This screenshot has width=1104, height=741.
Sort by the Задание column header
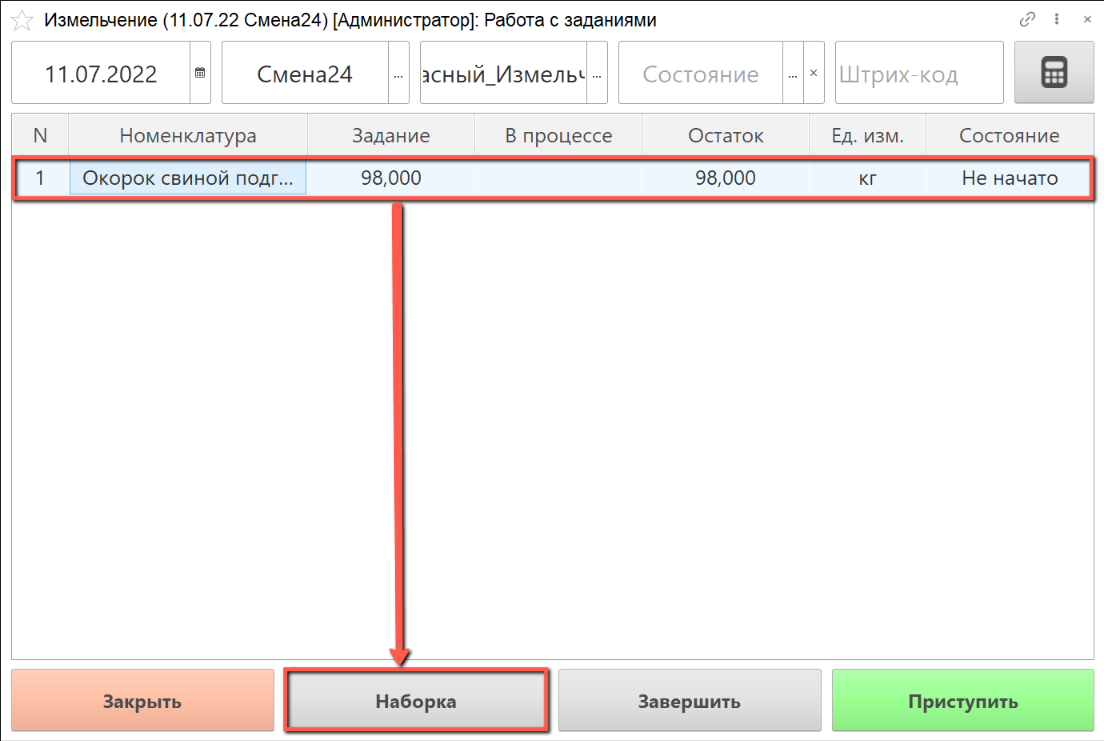click(391, 135)
